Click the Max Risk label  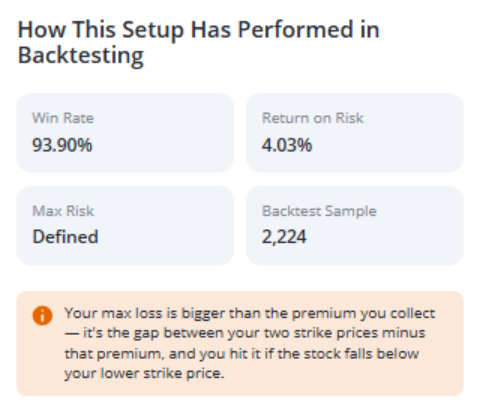coord(63,211)
